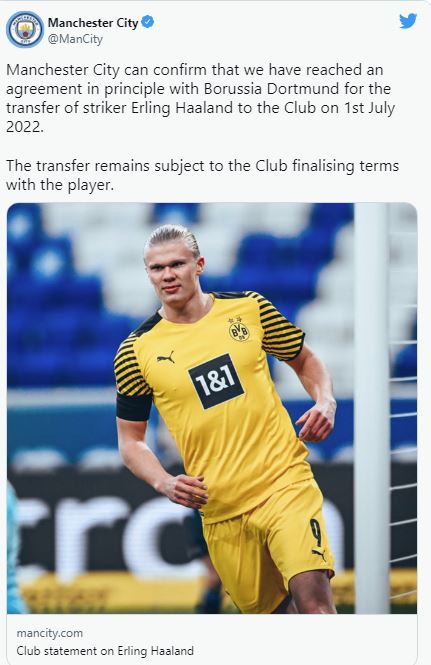The height and width of the screenshot is (665, 431).
Task: Open Twitter via the blue bird logo
Action: tap(408, 21)
